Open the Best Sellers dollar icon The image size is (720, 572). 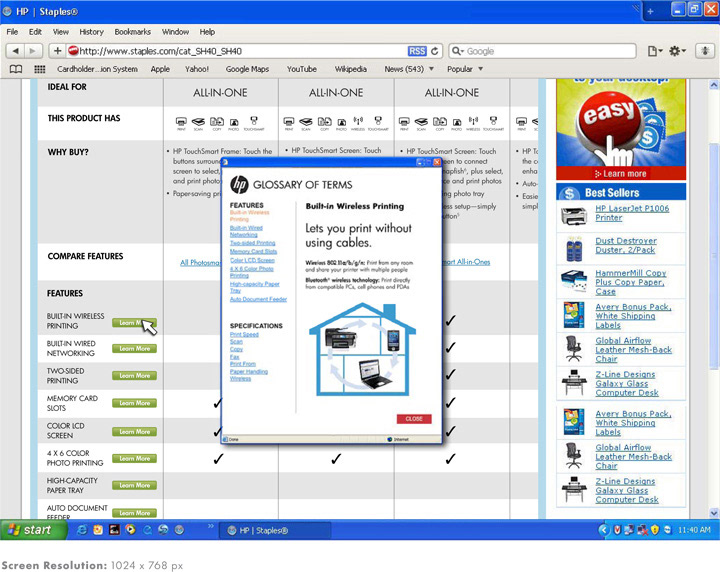(569, 193)
